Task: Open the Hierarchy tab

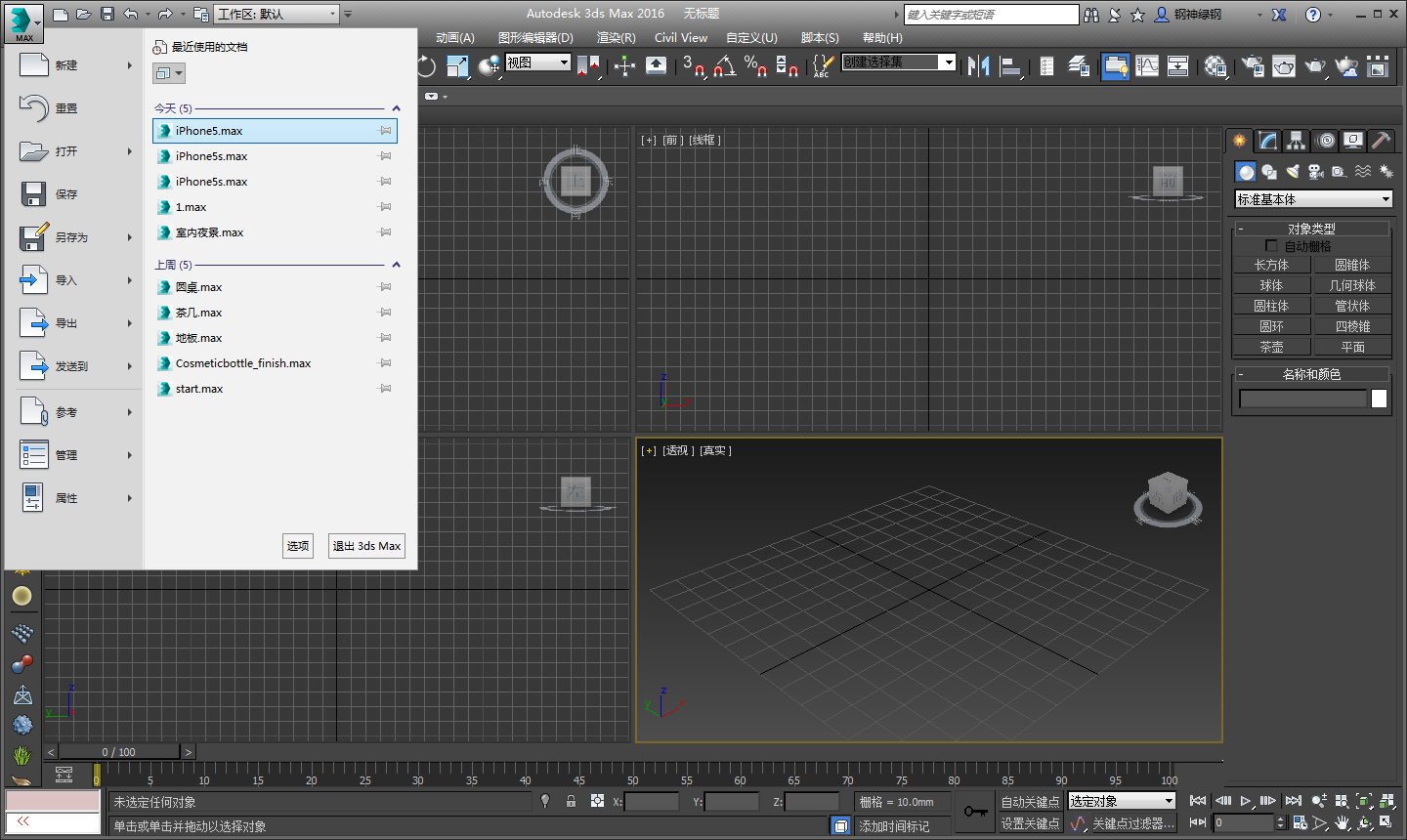Action: coord(1296,141)
